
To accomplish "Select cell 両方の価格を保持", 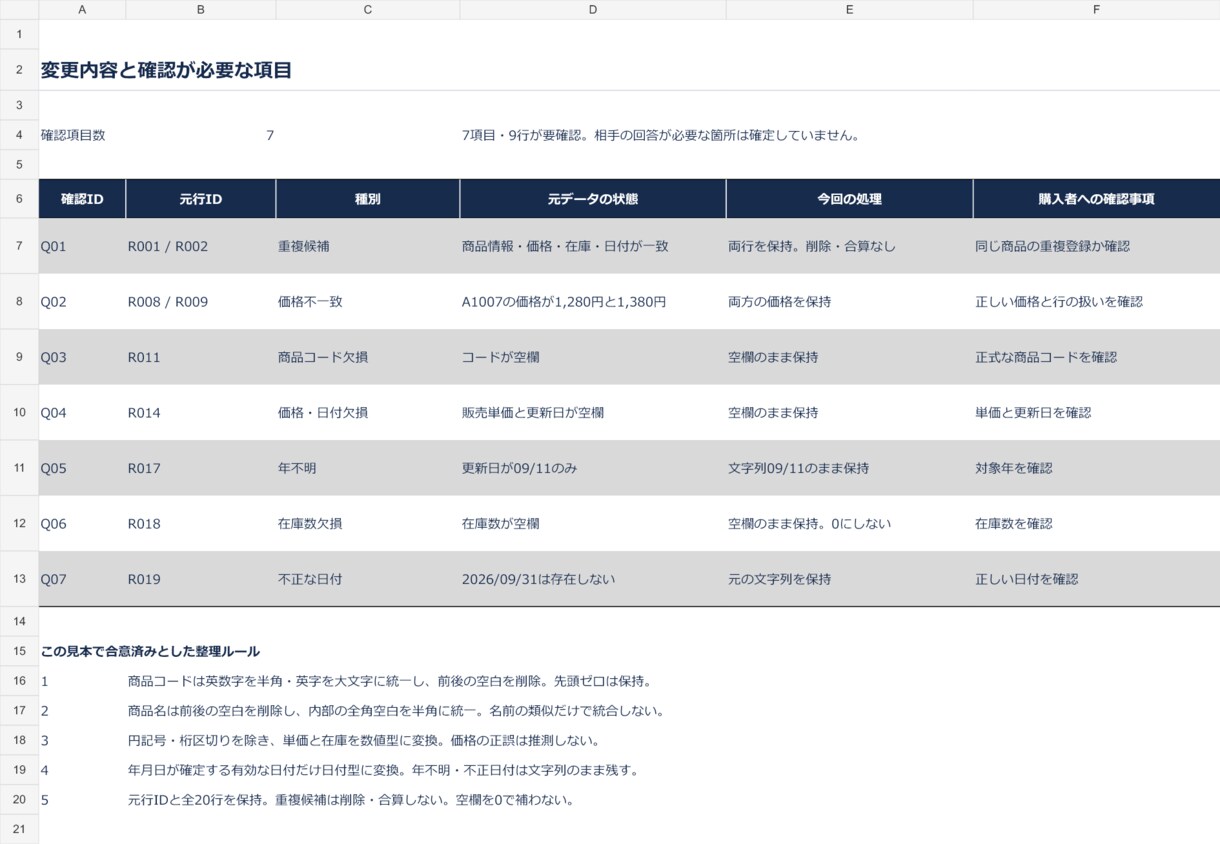I will [849, 302].
